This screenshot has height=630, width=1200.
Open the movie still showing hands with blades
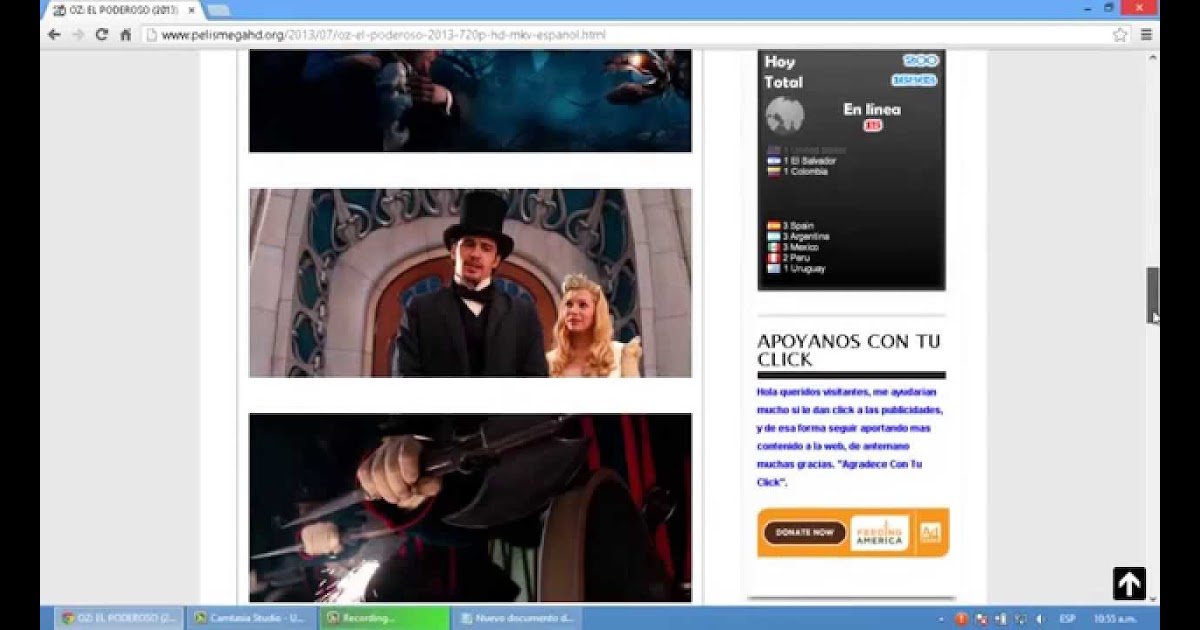tap(470, 508)
